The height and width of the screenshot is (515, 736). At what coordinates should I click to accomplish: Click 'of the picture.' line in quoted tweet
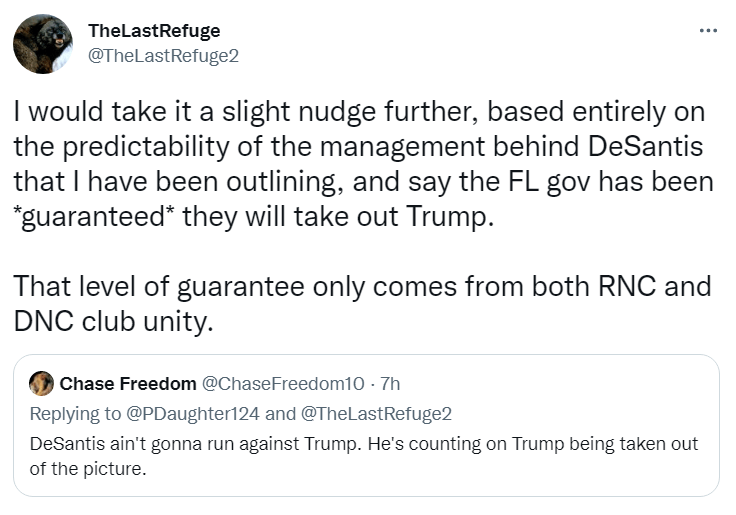[x=89, y=467]
